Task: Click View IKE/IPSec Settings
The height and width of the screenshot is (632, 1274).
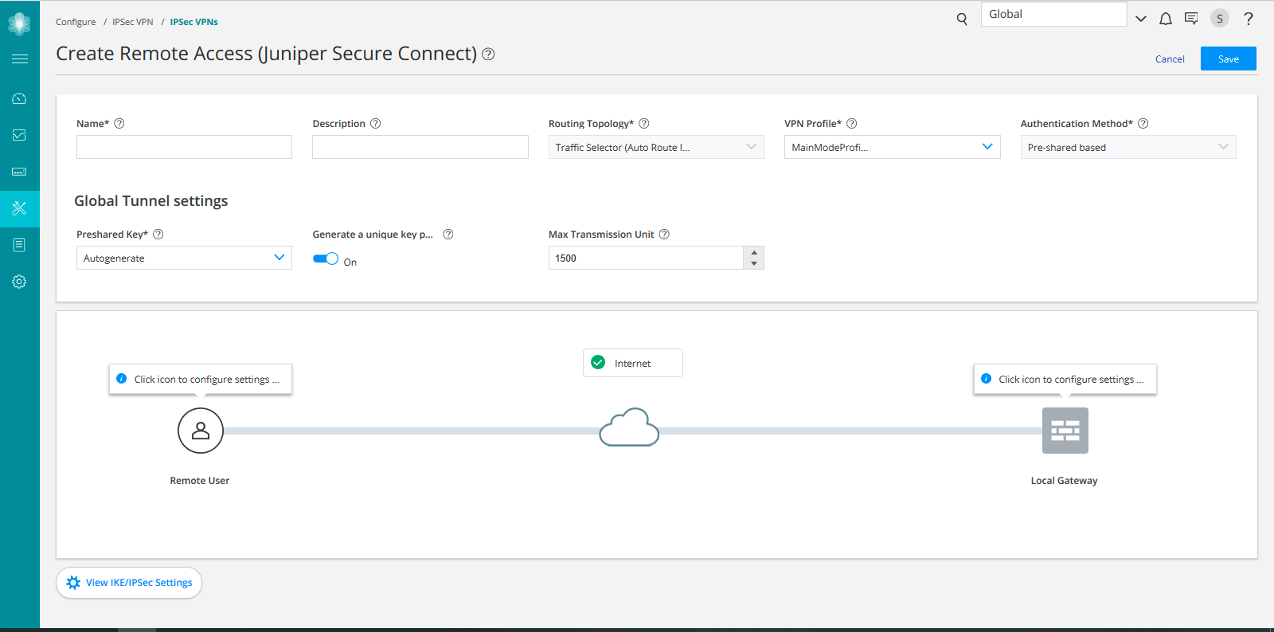Action: (x=129, y=583)
